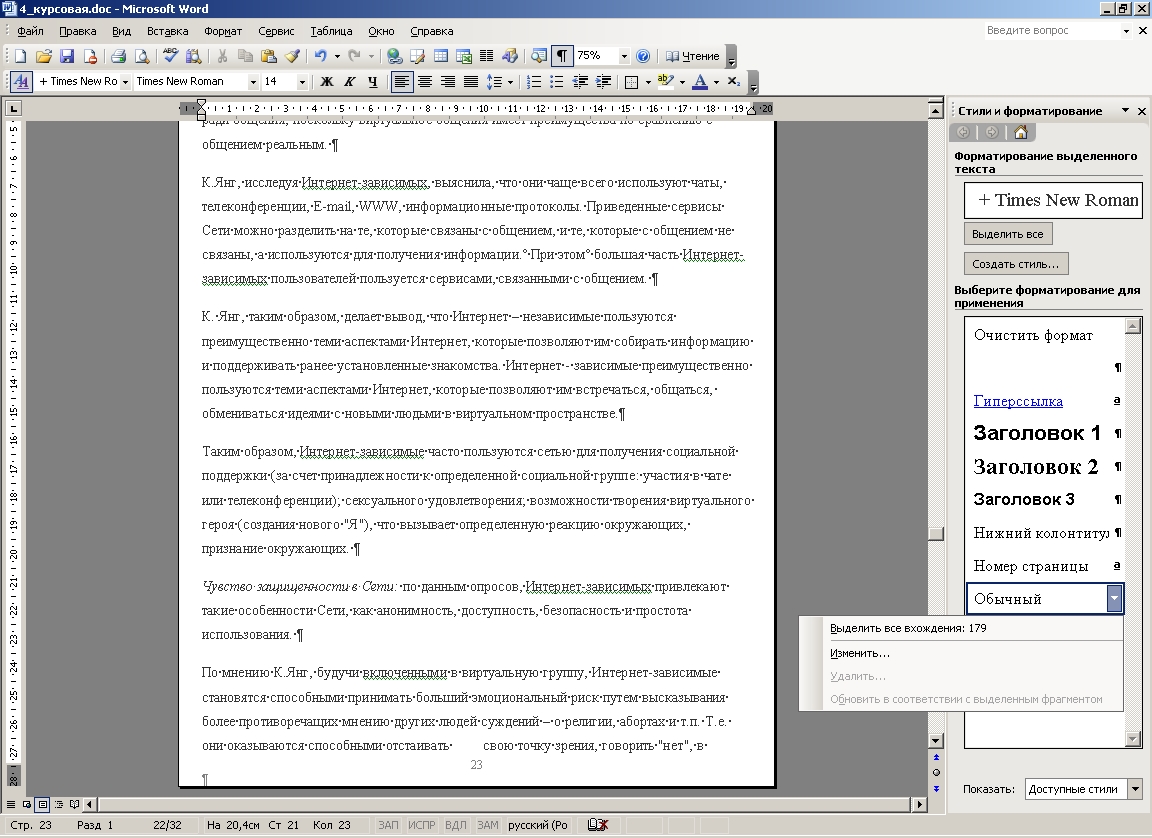Image resolution: width=1152 pixels, height=838 pixels.
Task: Click the Создать стиль... button
Action: click(x=1016, y=264)
